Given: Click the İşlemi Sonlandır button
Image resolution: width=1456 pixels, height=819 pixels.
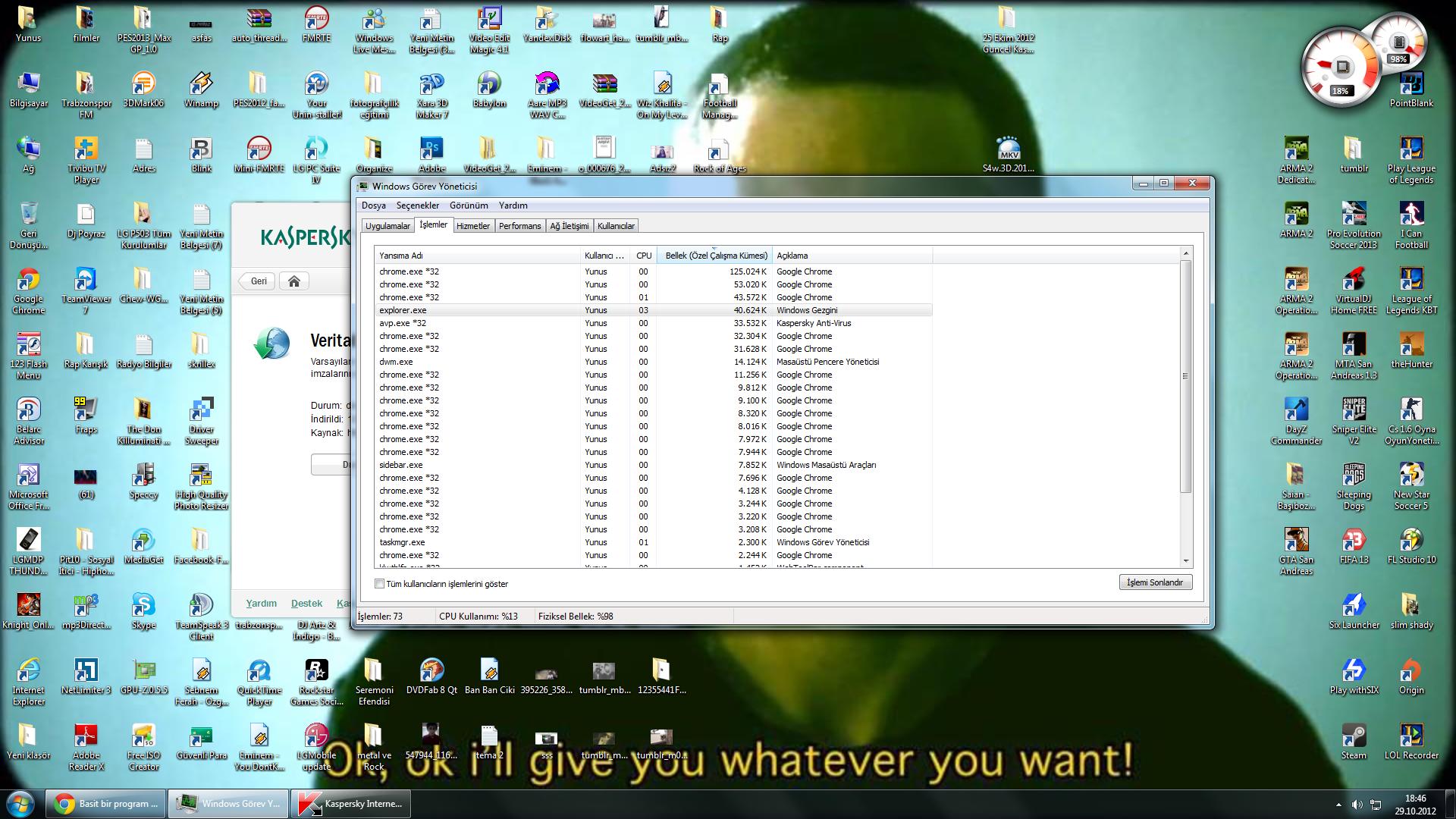Looking at the screenshot, I should point(1155,582).
